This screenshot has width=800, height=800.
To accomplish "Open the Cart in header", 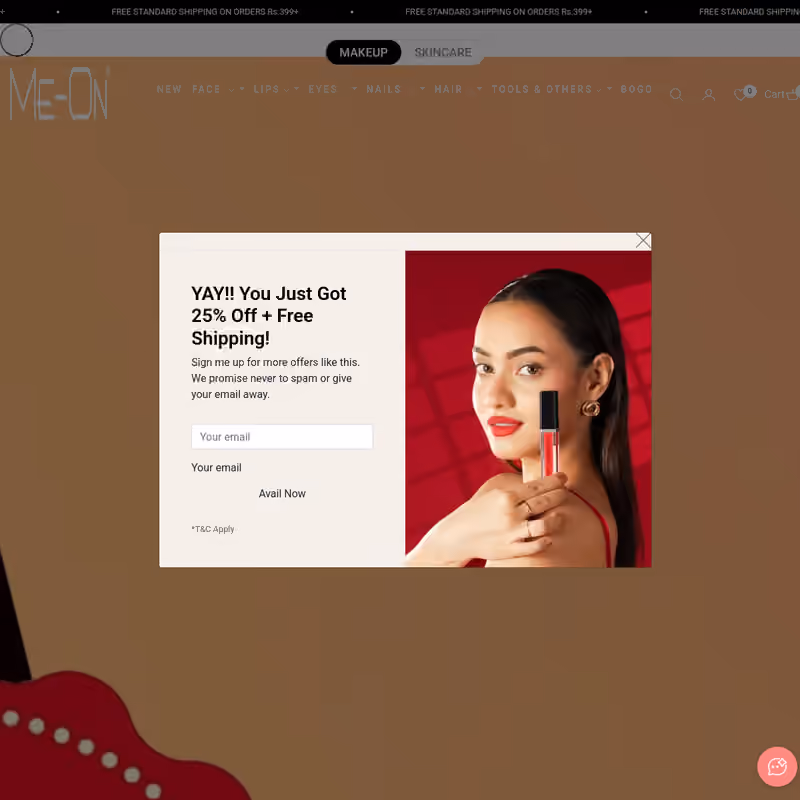I will click(782, 94).
